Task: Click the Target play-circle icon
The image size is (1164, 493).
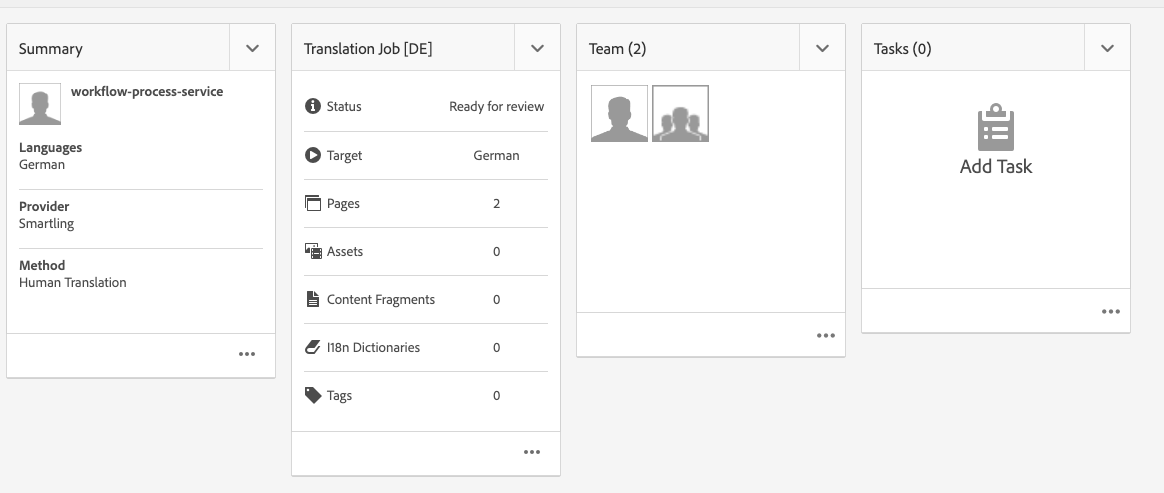Action: click(x=313, y=155)
